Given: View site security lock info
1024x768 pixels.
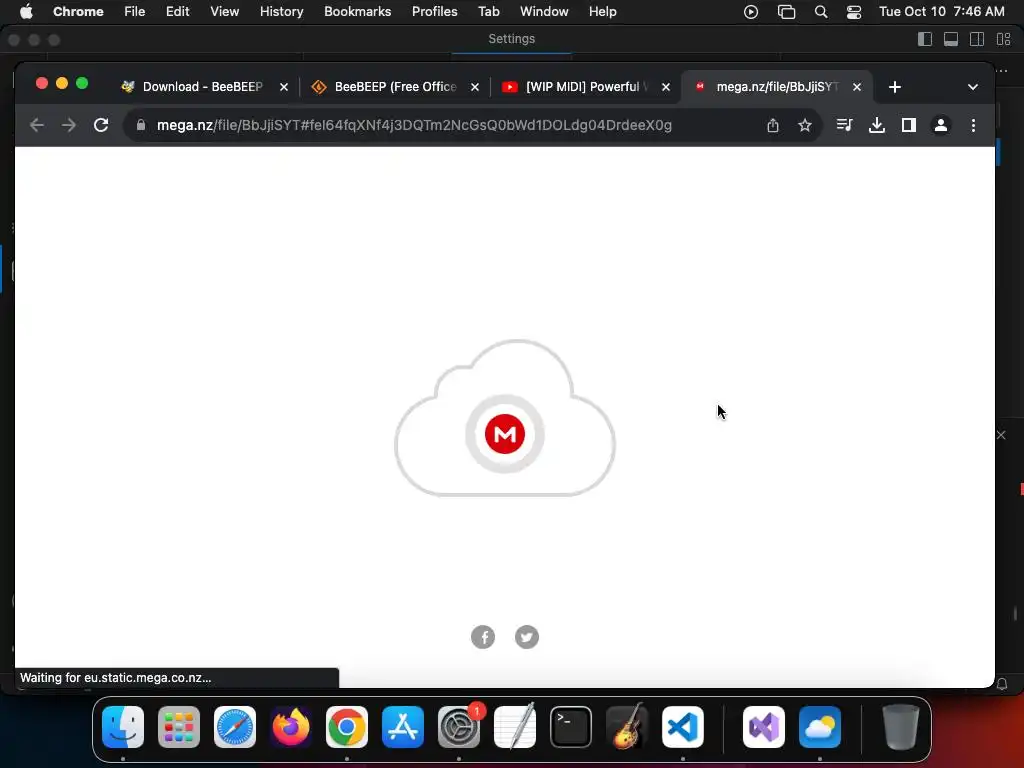Looking at the screenshot, I should [140, 125].
